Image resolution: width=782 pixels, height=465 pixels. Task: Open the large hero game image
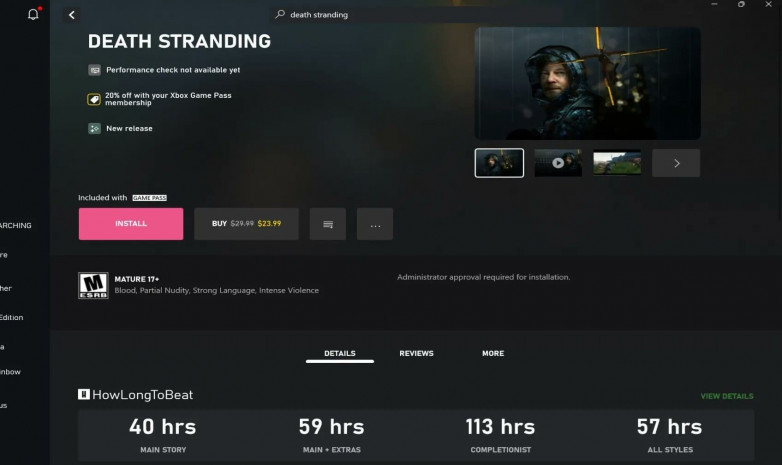pyautogui.click(x=587, y=83)
